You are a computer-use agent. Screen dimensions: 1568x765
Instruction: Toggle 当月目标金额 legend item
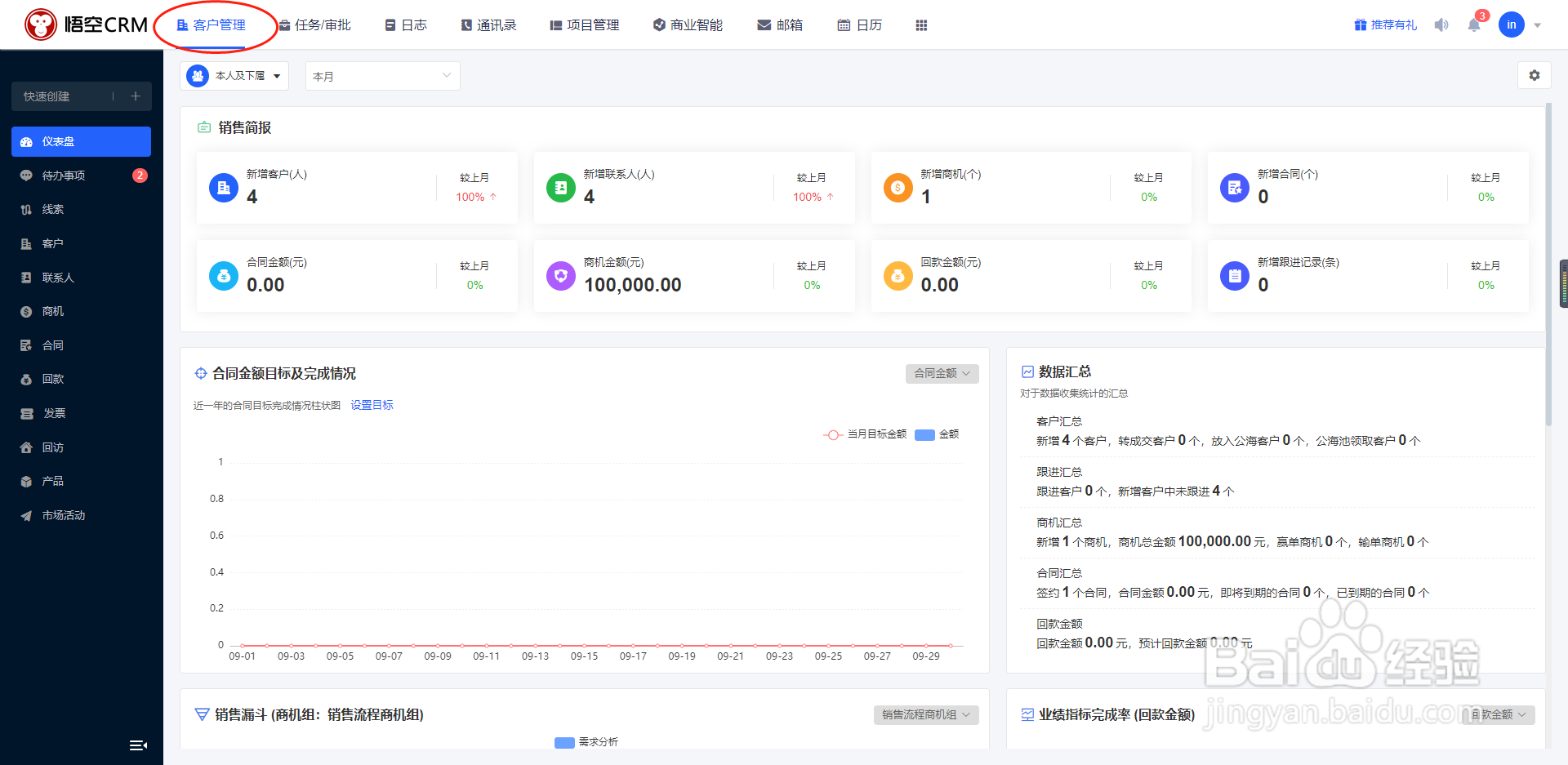pos(865,434)
